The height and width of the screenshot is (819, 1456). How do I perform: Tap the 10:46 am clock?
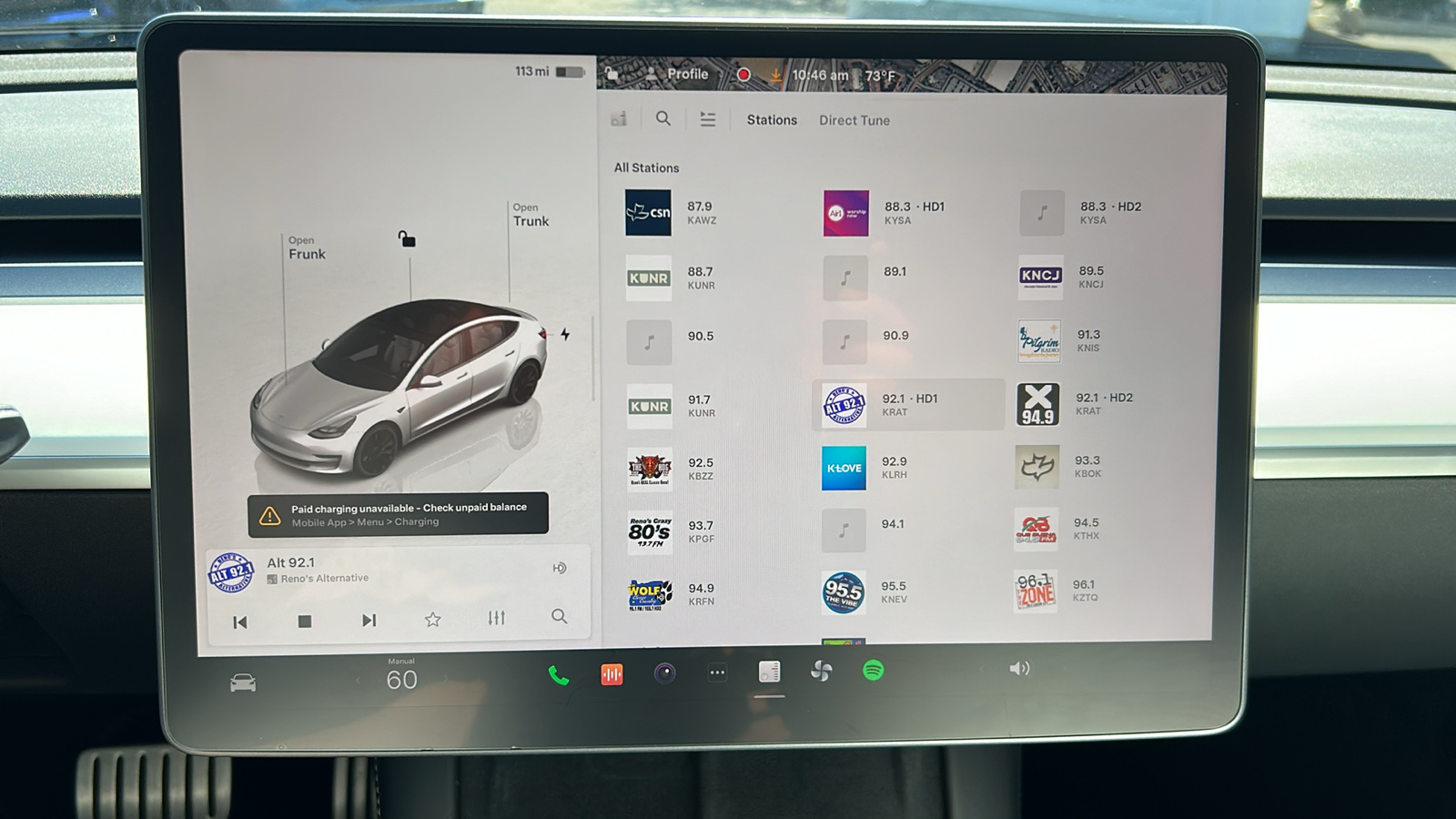[820, 76]
